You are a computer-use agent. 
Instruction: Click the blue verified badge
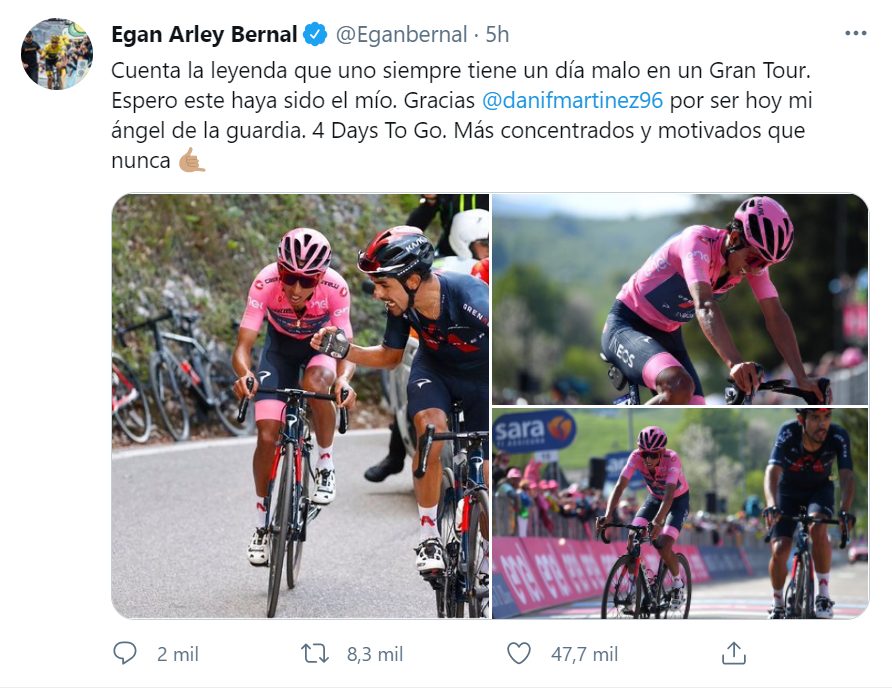click(x=315, y=34)
